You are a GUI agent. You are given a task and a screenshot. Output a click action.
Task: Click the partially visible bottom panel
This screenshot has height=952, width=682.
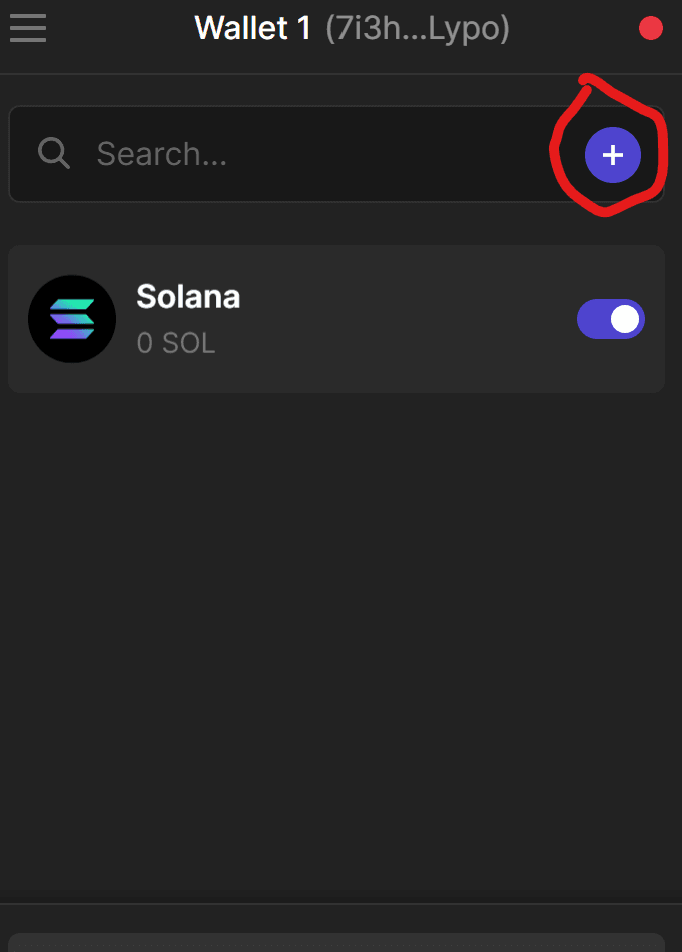tap(336, 942)
